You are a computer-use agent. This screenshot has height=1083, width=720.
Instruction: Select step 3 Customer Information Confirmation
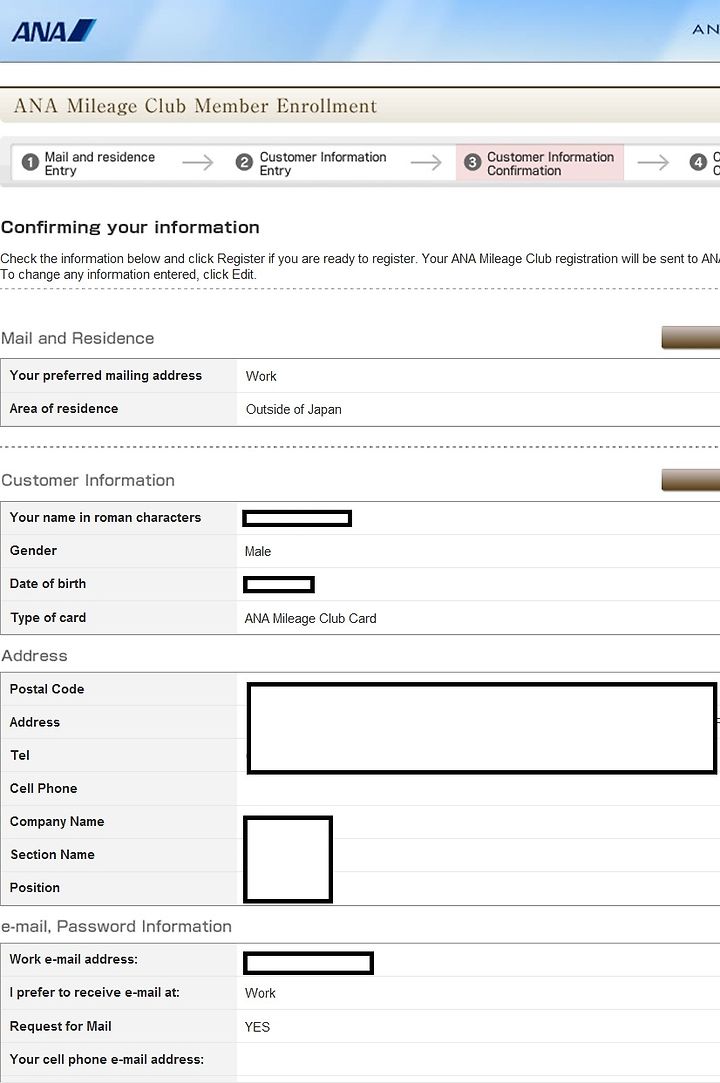point(540,164)
